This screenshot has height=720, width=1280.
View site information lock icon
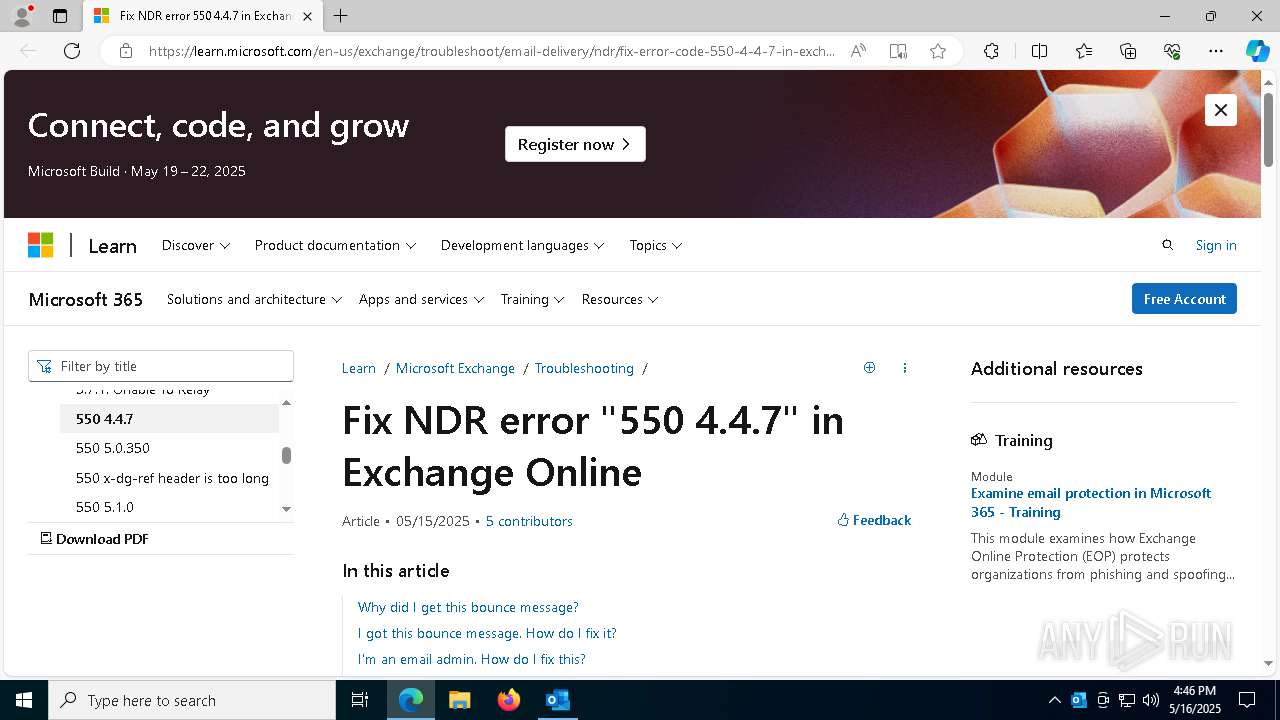pos(126,51)
